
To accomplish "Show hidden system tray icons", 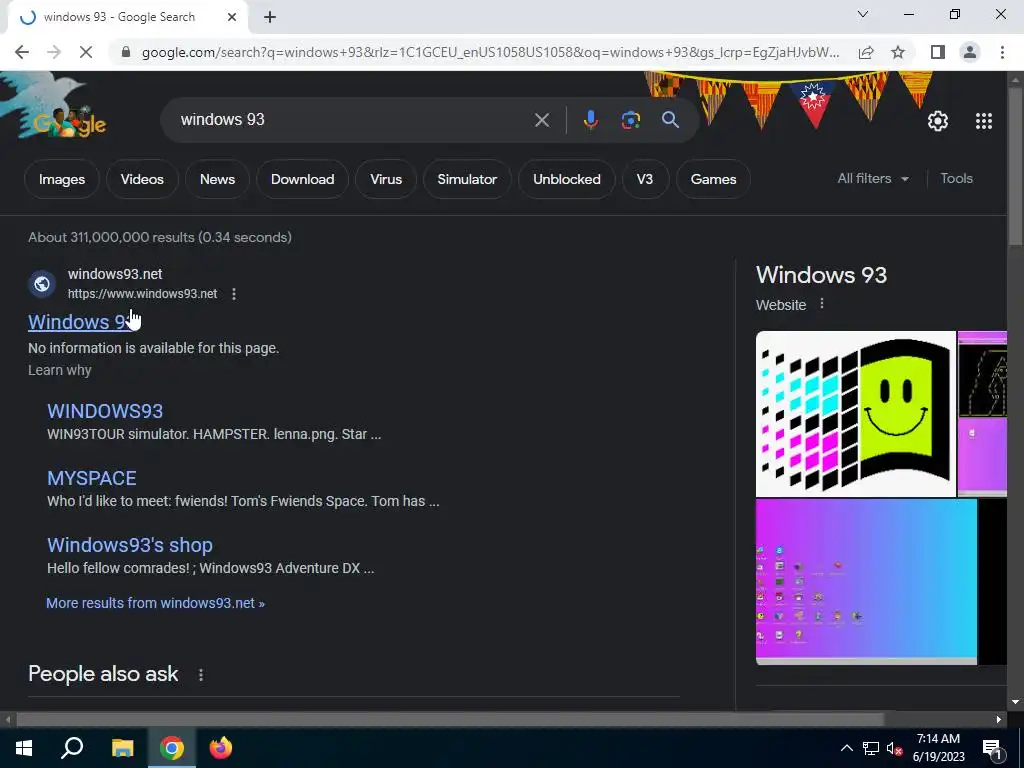I will (846, 748).
